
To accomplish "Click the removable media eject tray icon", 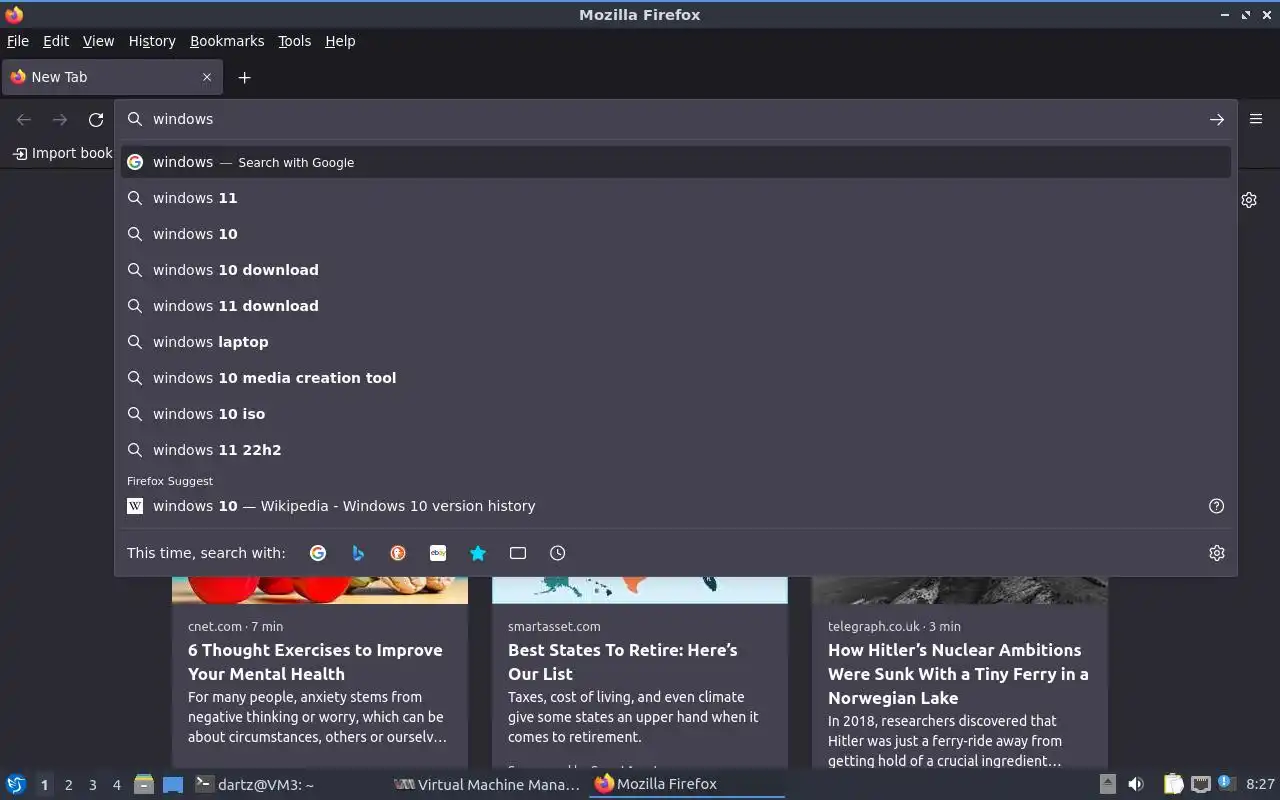I will pos(1107,784).
